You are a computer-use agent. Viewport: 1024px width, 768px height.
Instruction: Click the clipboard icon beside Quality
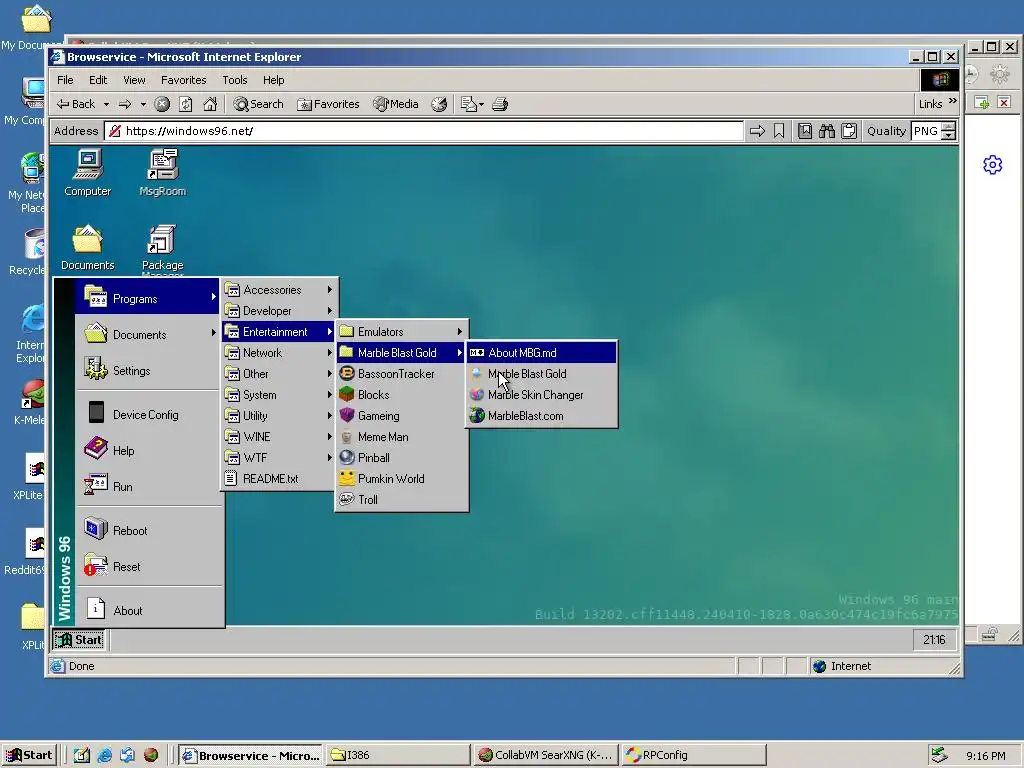(x=849, y=131)
